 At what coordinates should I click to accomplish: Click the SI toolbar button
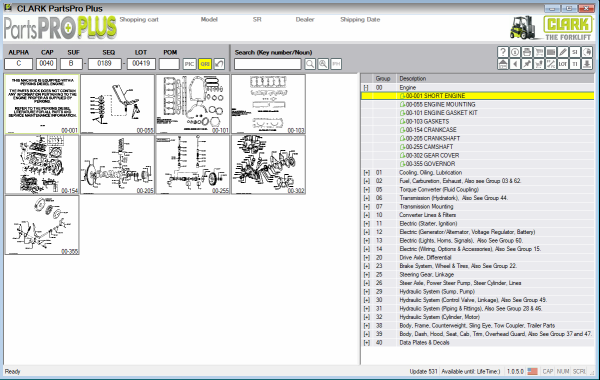coord(574,52)
